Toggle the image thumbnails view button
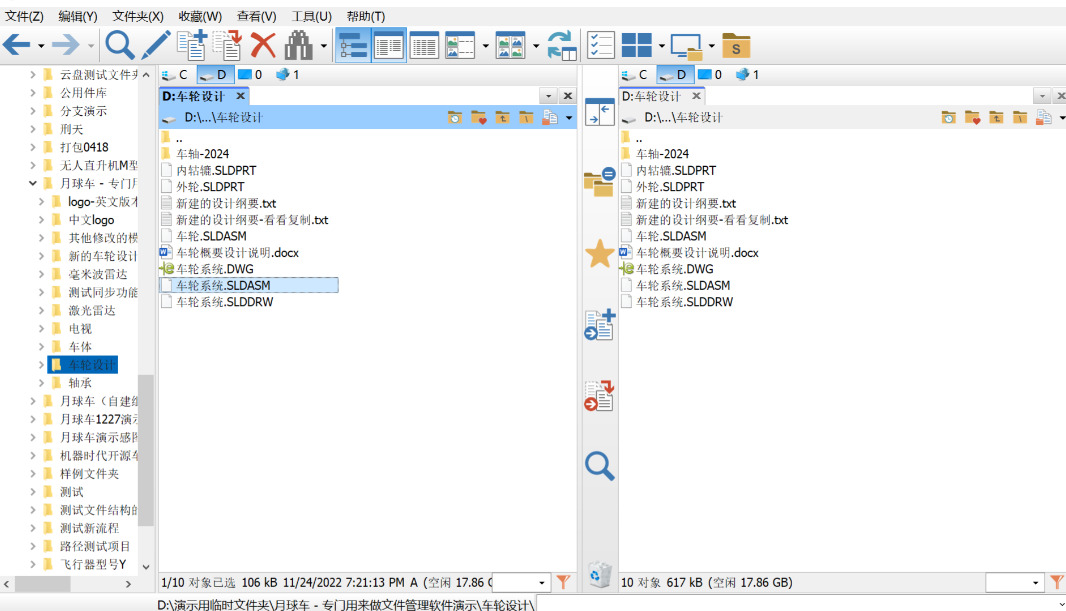The height and width of the screenshot is (611, 1066). point(511,46)
